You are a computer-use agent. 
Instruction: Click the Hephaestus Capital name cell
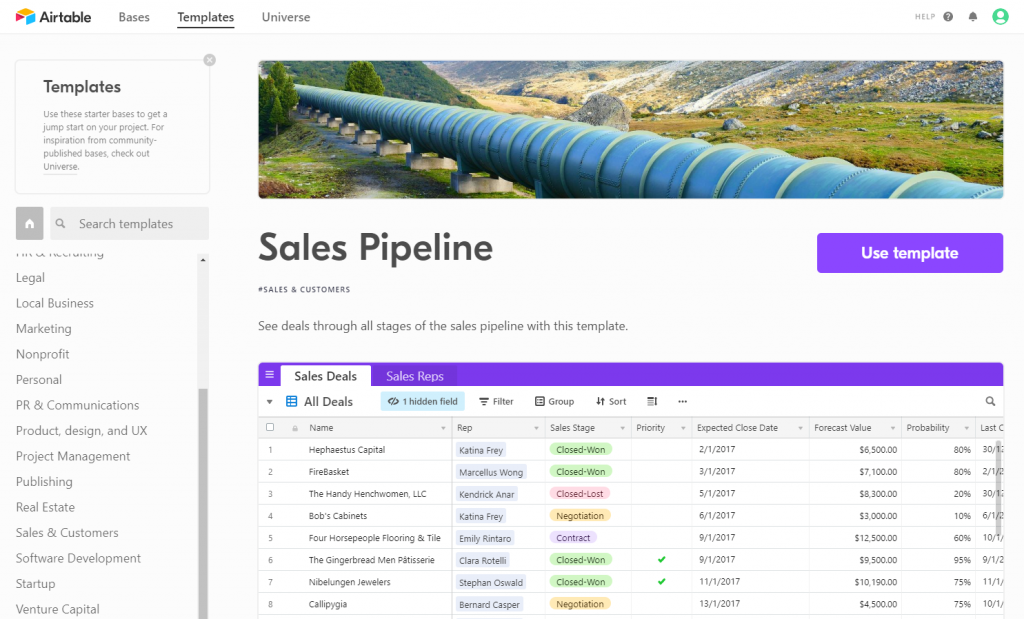point(347,450)
